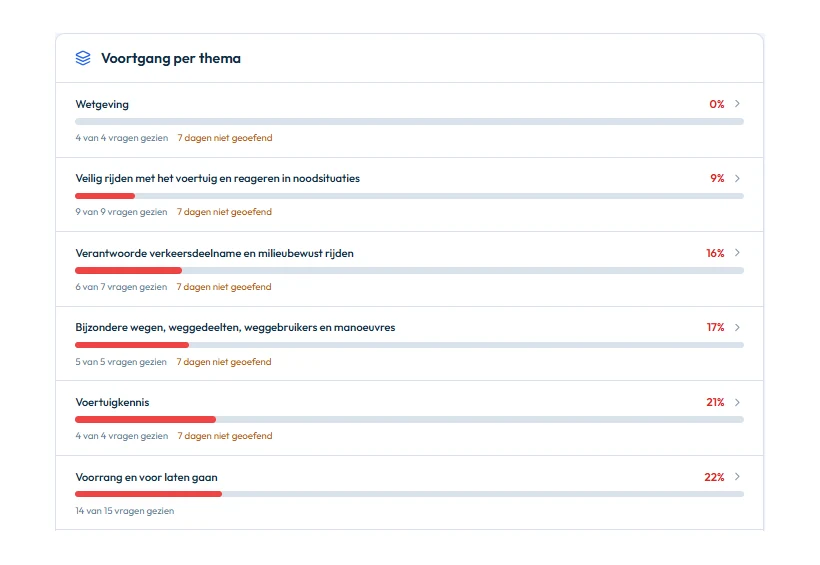Click the 21% score for Voertuigkennis

click(715, 402)
